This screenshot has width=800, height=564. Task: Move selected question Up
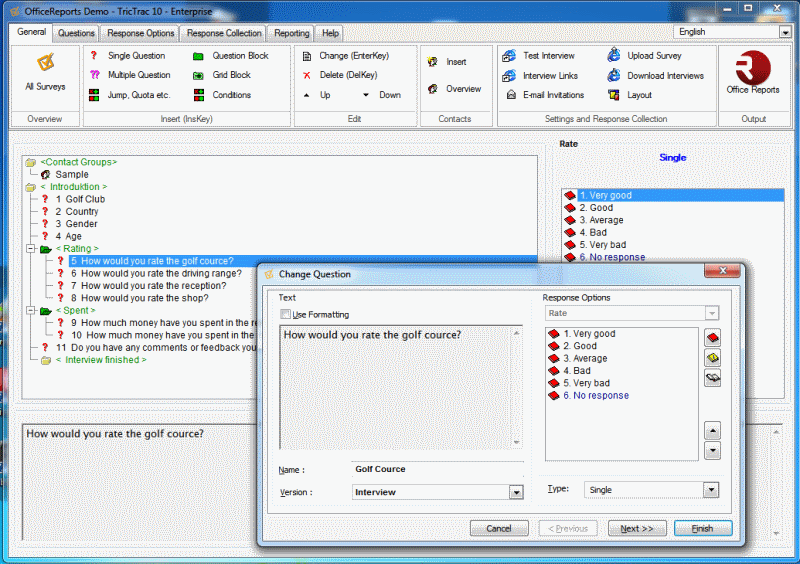coord(317,95)
